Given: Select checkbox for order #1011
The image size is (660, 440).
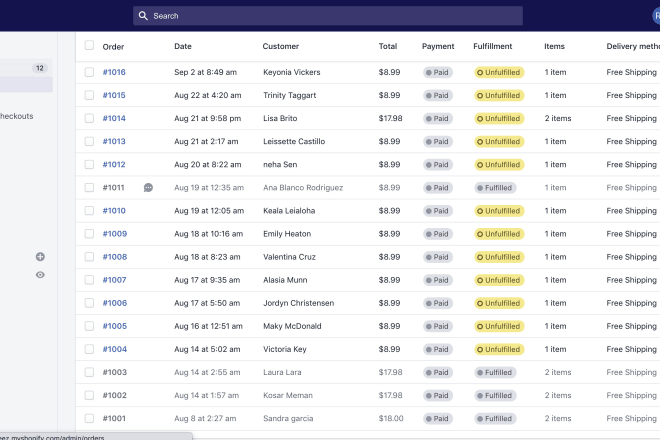Looking at the screenshot, I should tap(89, 187).
